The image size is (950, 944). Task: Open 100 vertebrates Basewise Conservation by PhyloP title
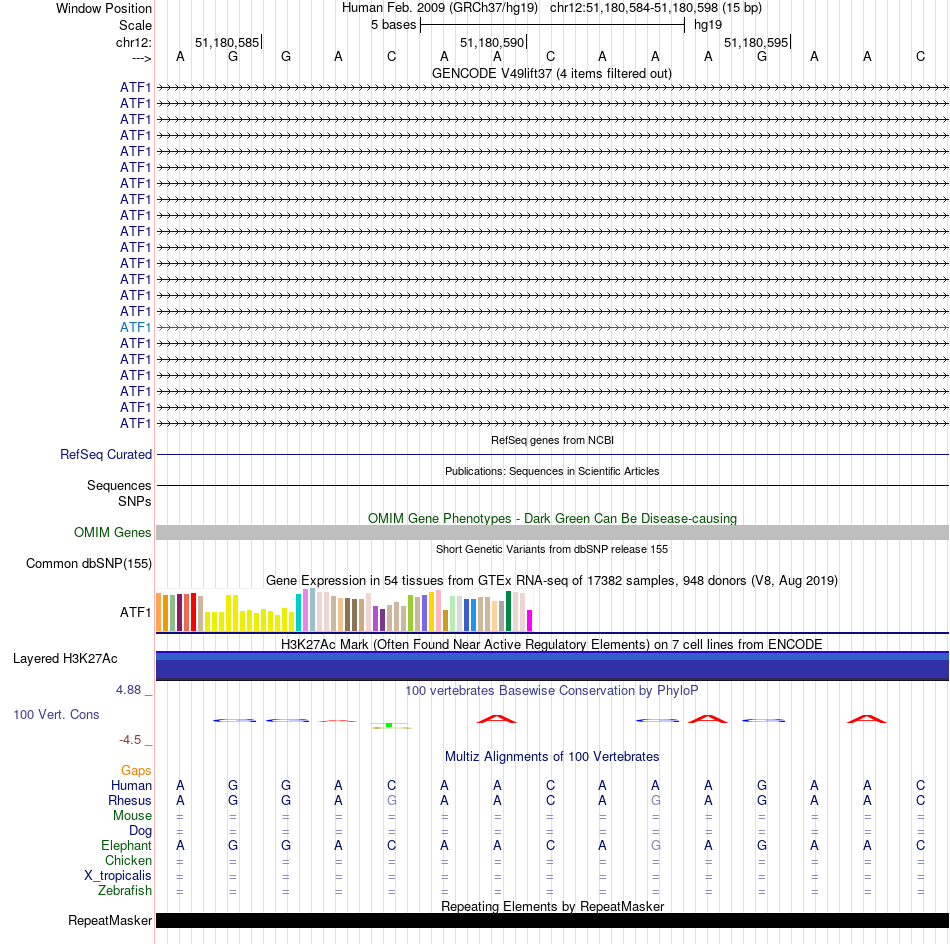point(551,690)
